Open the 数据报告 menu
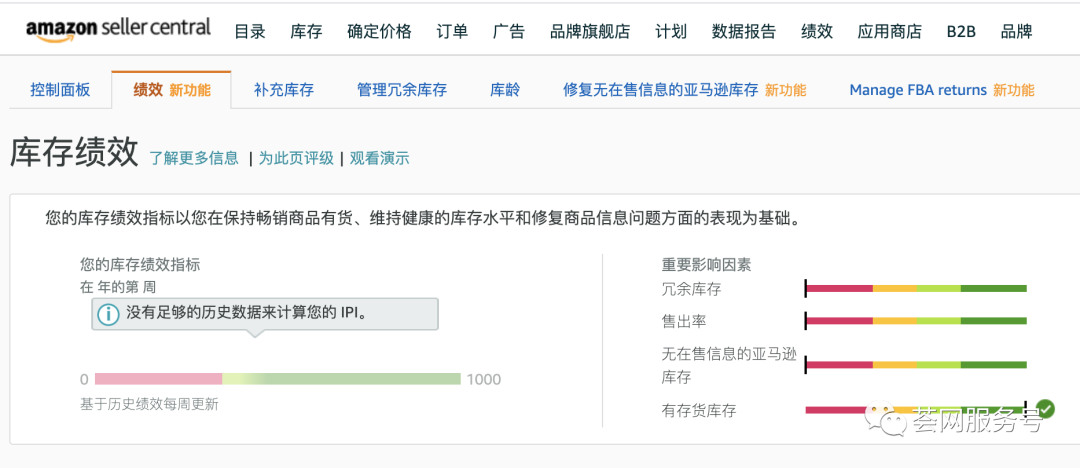1080x468 pixels. pyautogui.click(x=744, y=31)
